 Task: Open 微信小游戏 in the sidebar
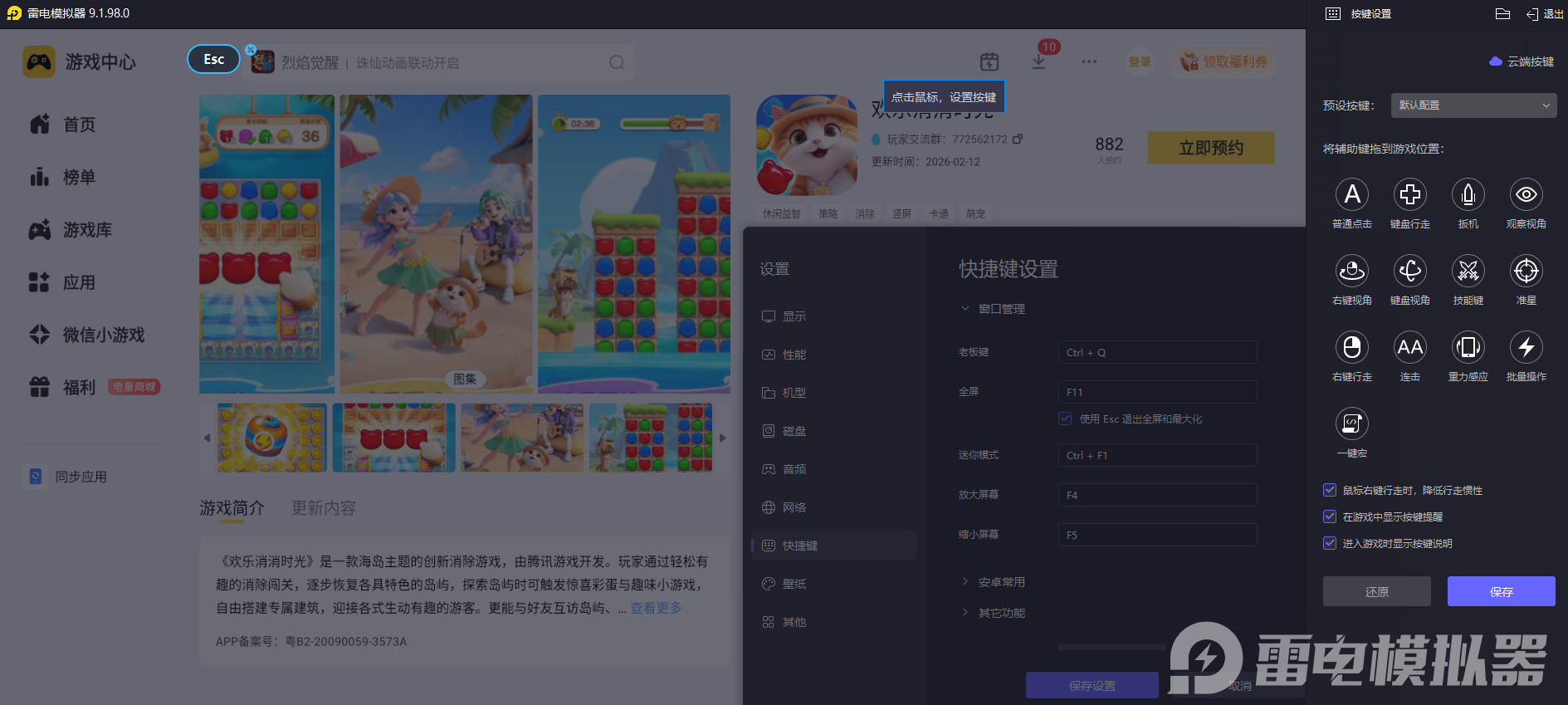(x=87, y=335)
